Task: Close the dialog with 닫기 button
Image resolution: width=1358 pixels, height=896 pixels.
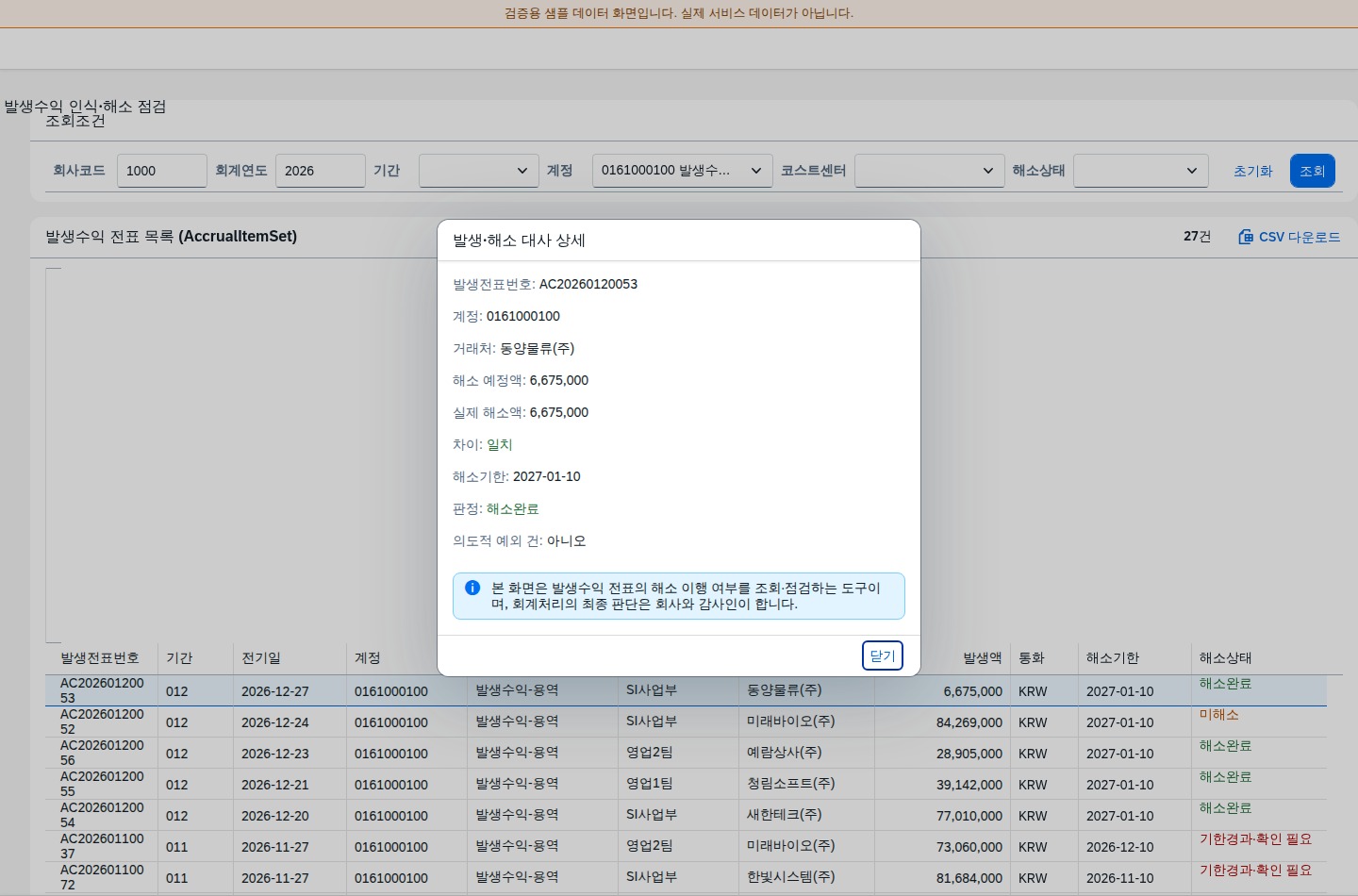Action: coord(883,655)
